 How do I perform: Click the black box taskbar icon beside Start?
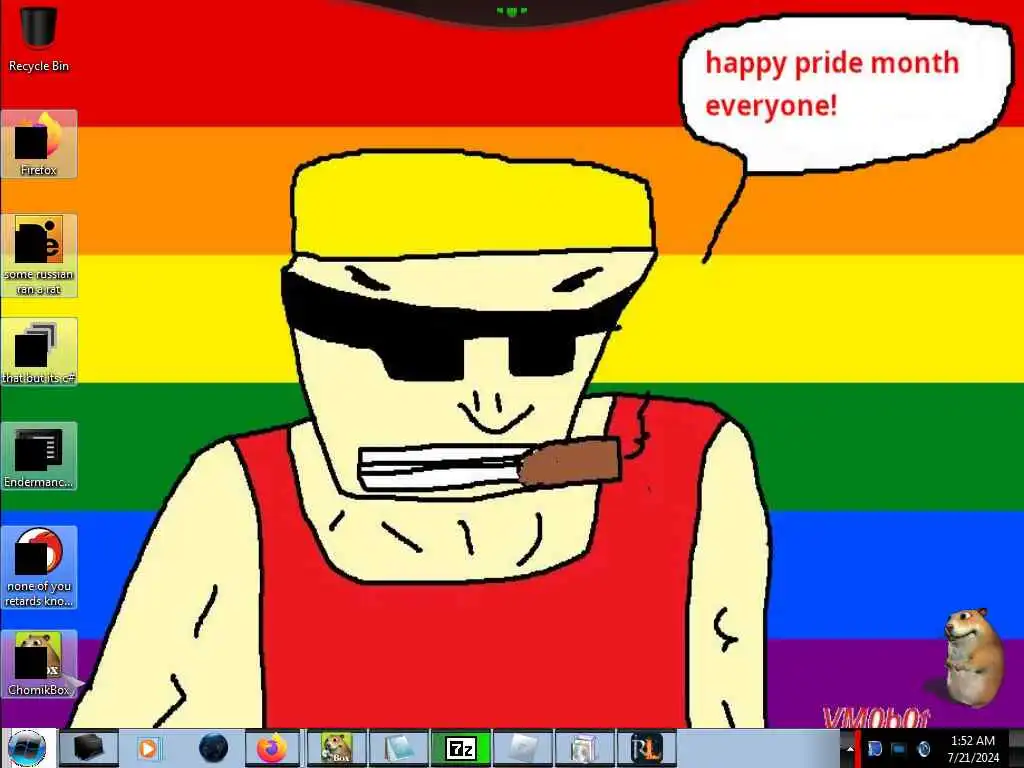coord(88,748)
